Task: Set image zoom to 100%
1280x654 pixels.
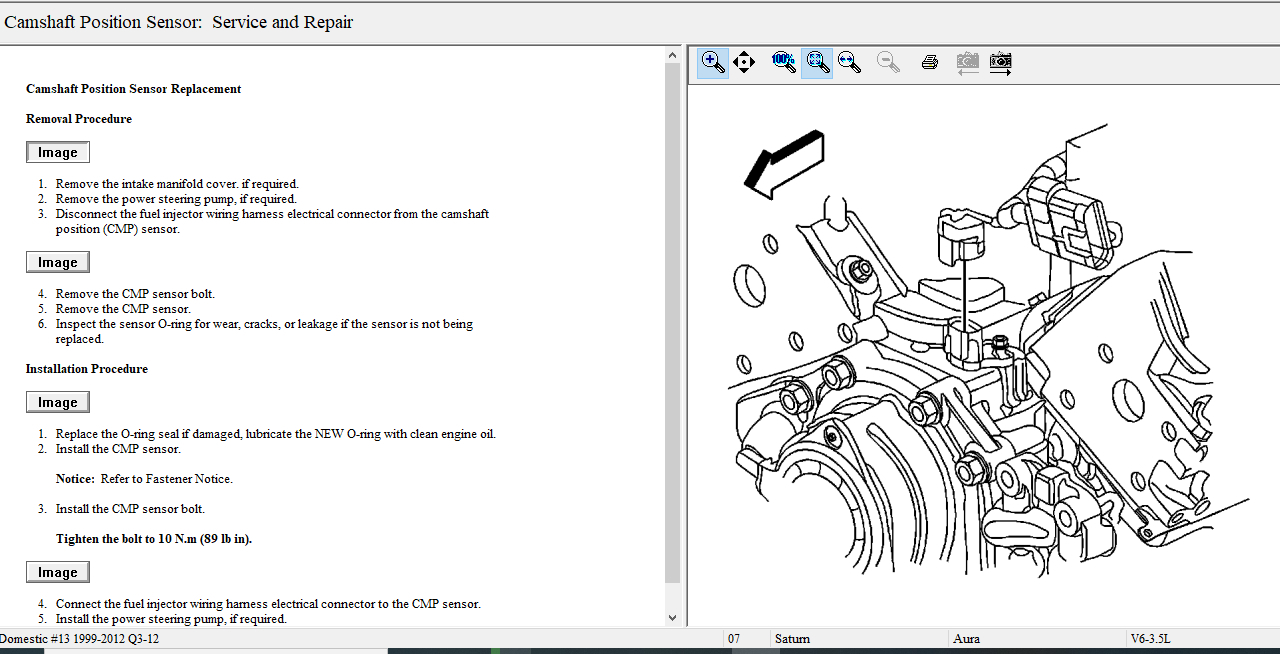Action: [x=784, y=62]
